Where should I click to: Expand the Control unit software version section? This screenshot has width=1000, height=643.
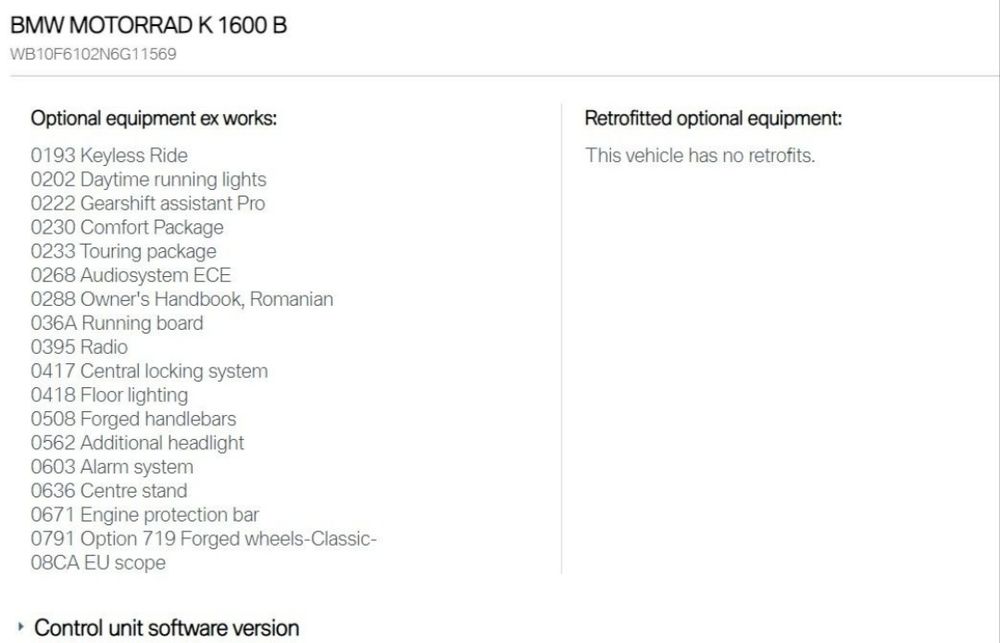21,627
